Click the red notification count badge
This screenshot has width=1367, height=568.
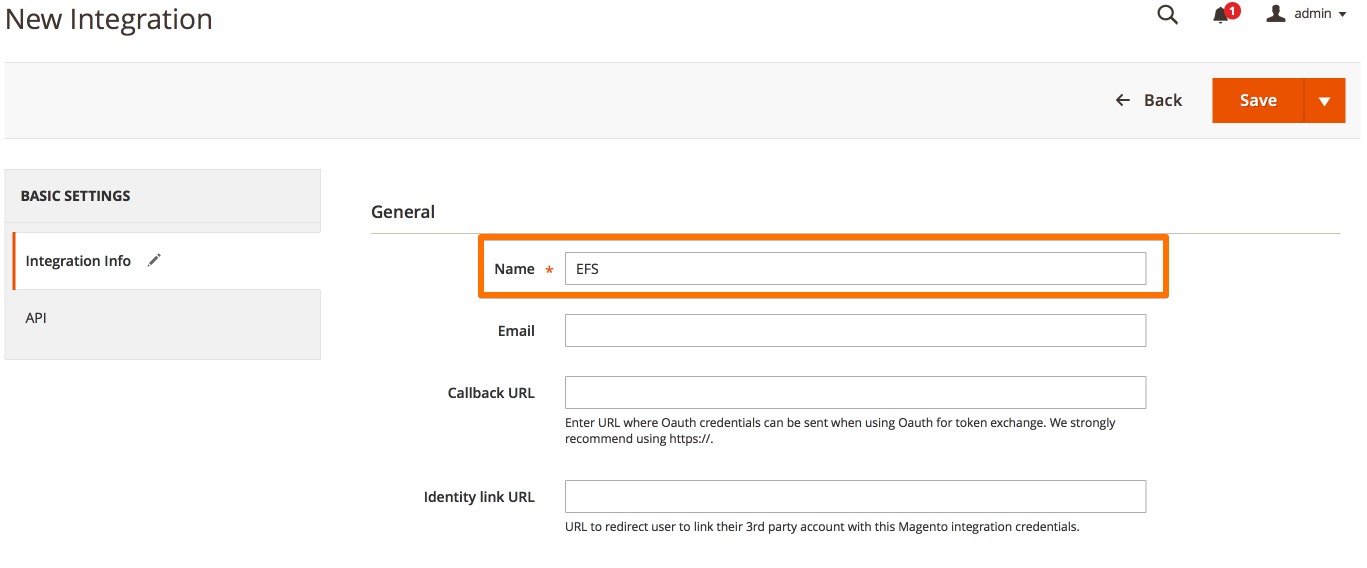[x=1232, y=11]
